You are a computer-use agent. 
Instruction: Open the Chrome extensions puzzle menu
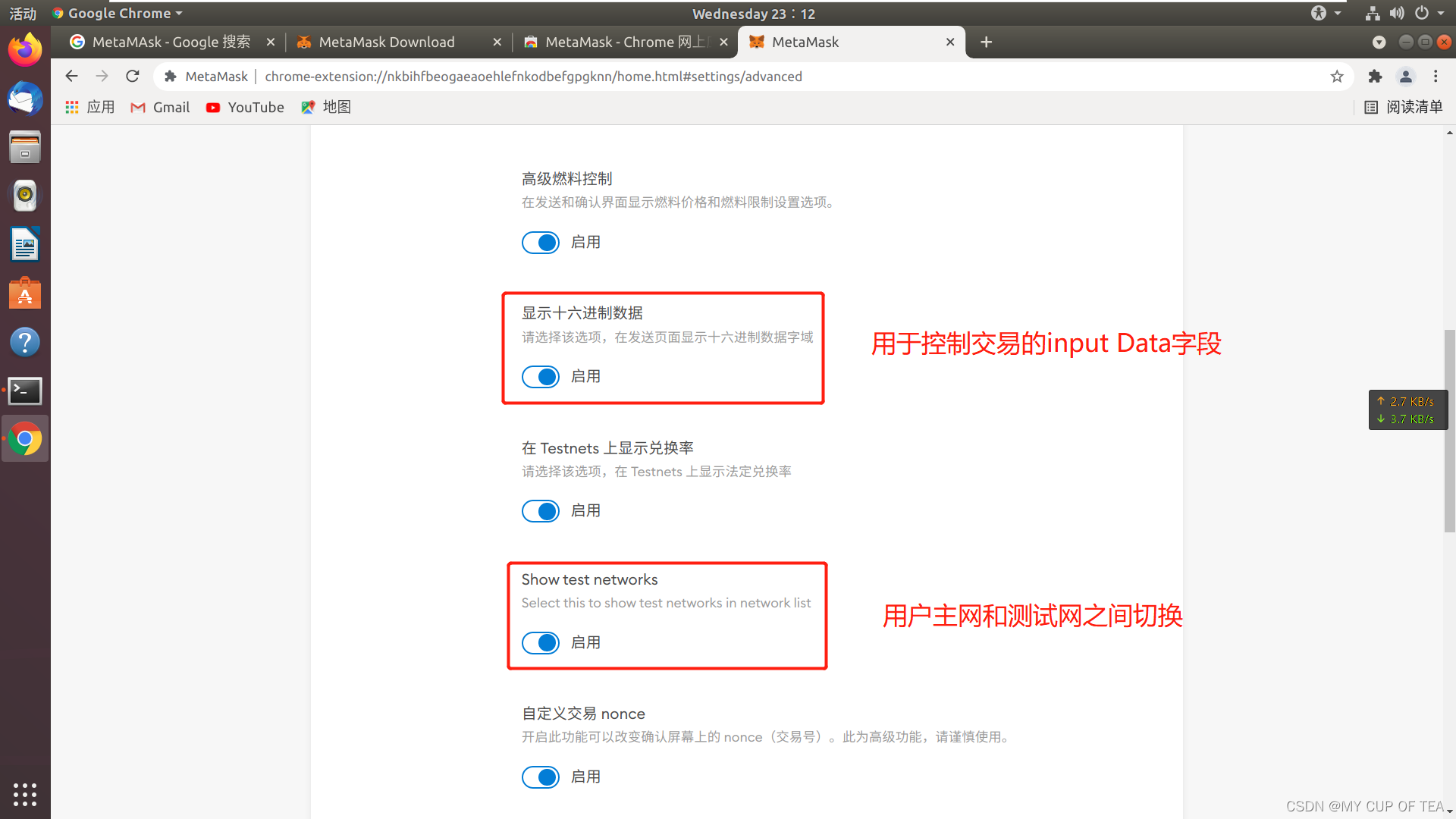(x=1375, y=76)
